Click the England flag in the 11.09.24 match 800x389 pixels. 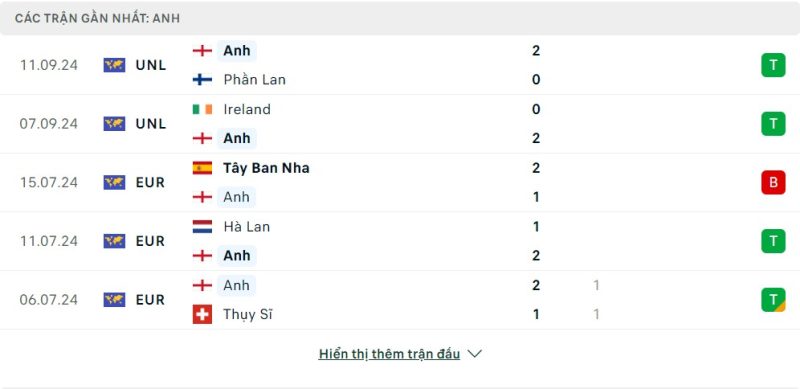202,51
